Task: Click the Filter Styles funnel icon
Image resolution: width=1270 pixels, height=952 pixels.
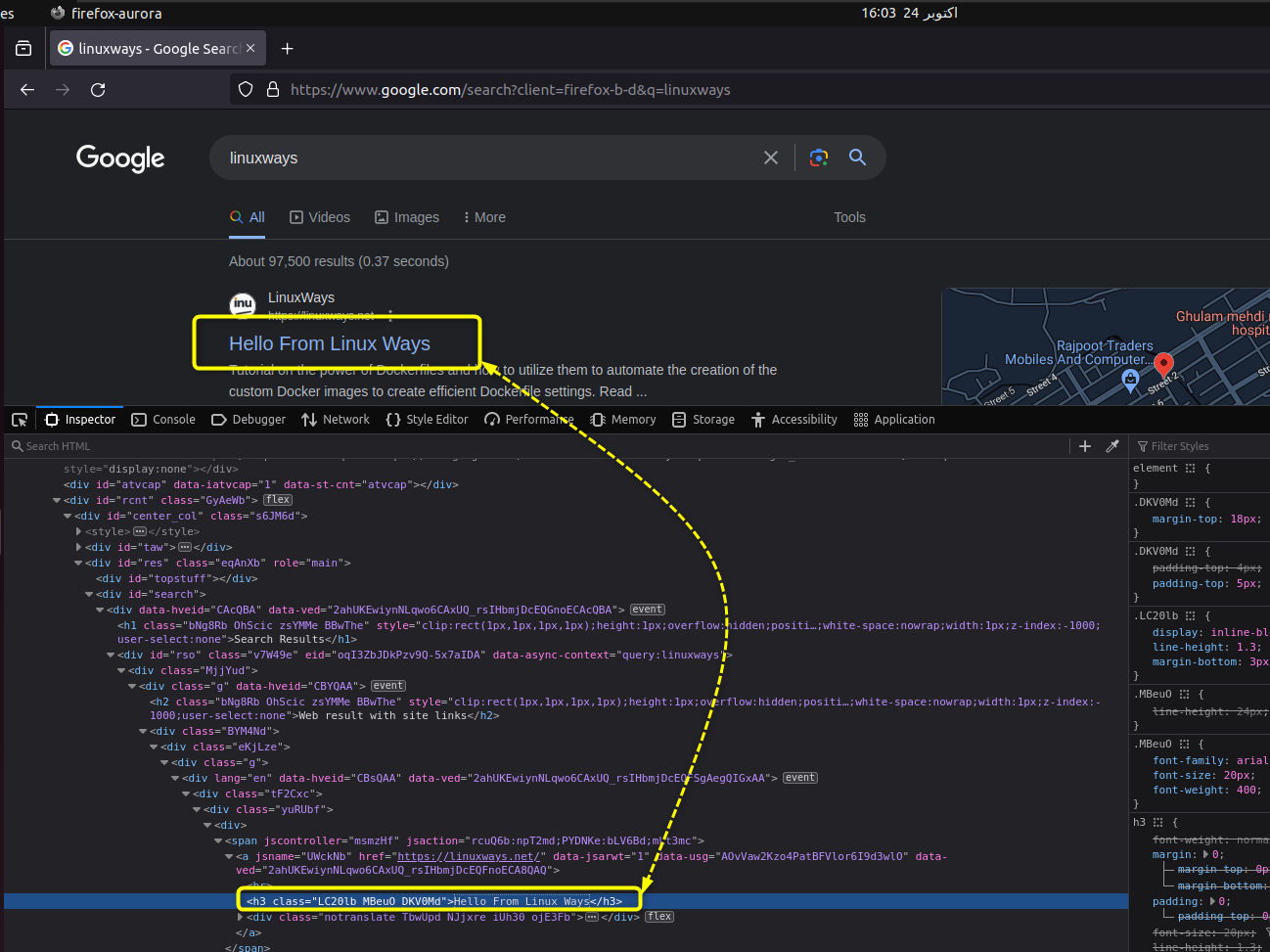Action: click(x=1143, y=446)
